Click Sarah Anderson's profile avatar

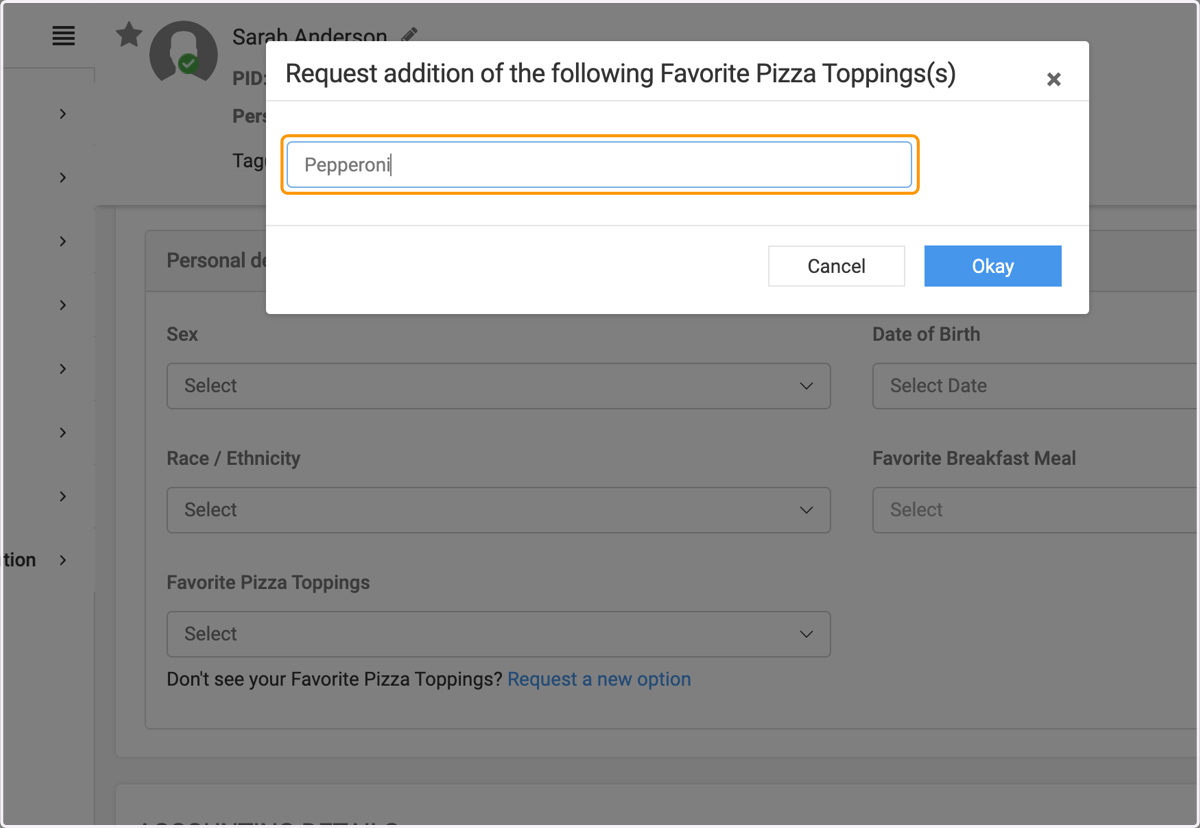pyautogui.click(x=183, y=52)
